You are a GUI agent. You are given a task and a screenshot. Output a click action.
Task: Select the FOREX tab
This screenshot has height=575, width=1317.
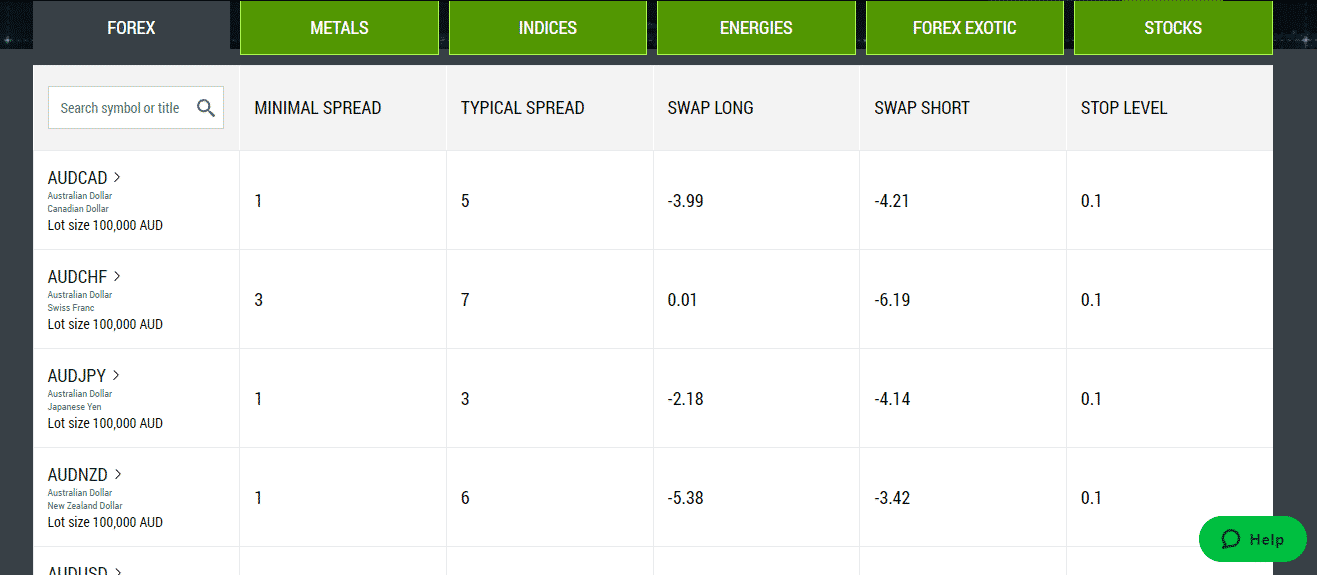click(131, 28)
